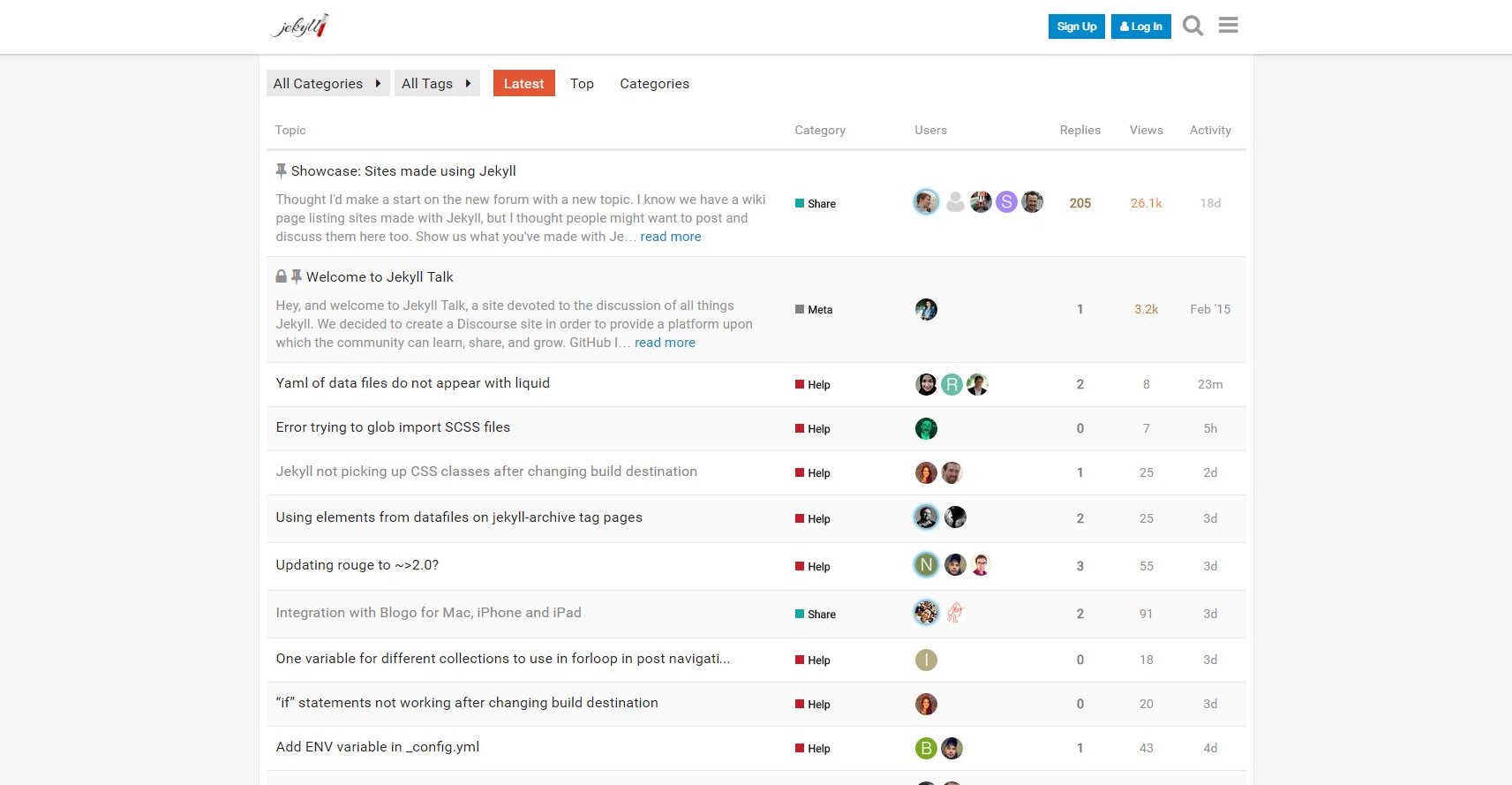Click third avatar in Updating rouge row
The width and height of the screenshot is (1512, 785).
tap(981, 564)
